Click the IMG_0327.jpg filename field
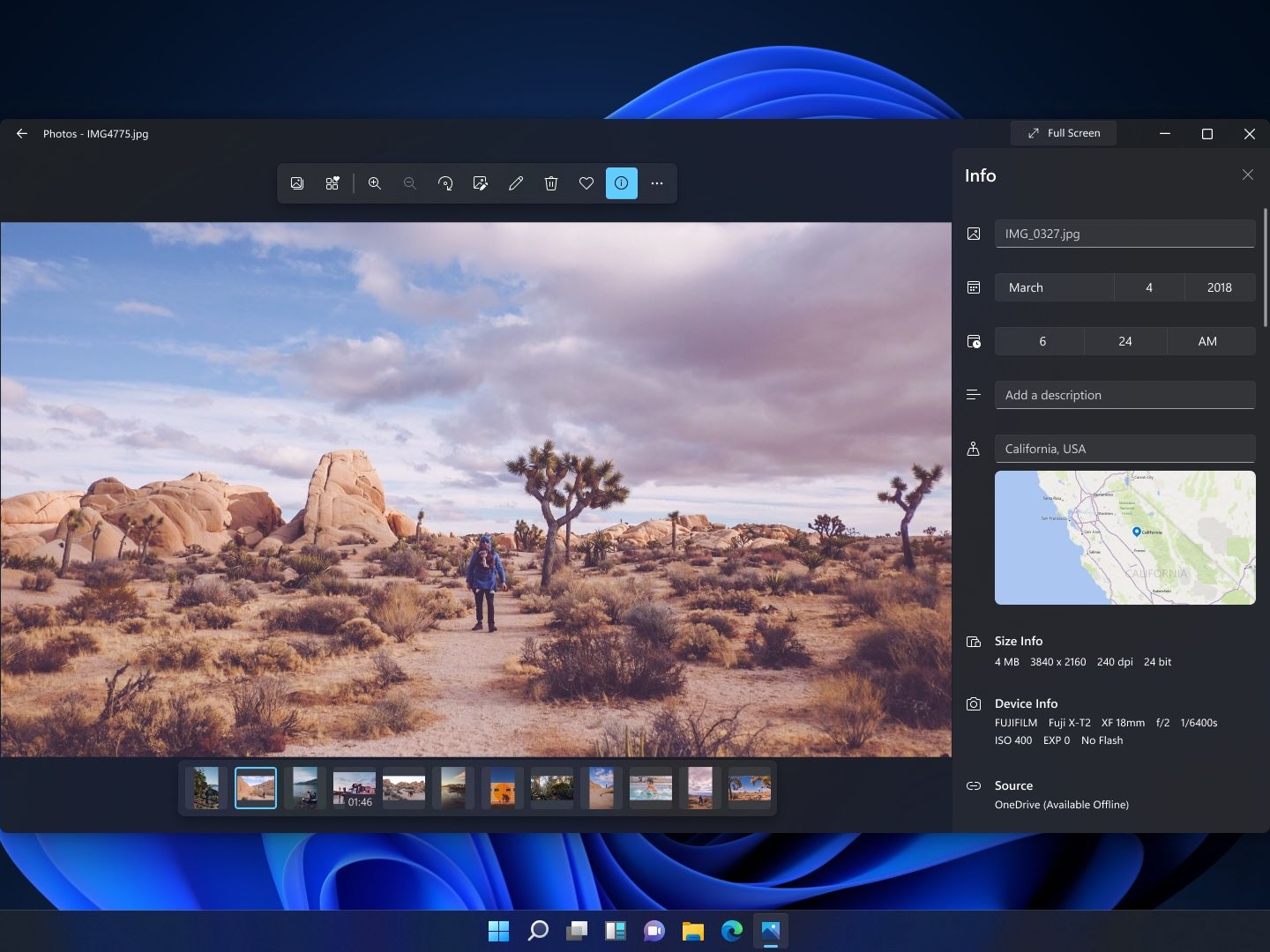Image resolution: width=1270 pixels, height=952 pixels. [x=1124, y=234]
